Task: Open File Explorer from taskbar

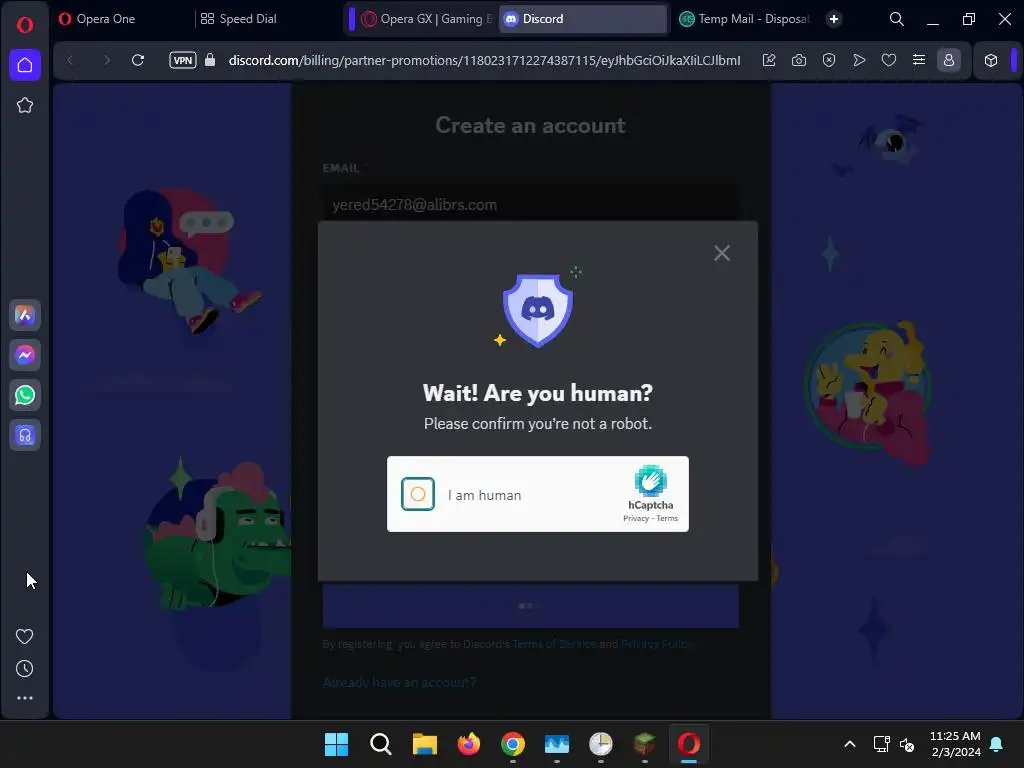Action: (424, 744)
